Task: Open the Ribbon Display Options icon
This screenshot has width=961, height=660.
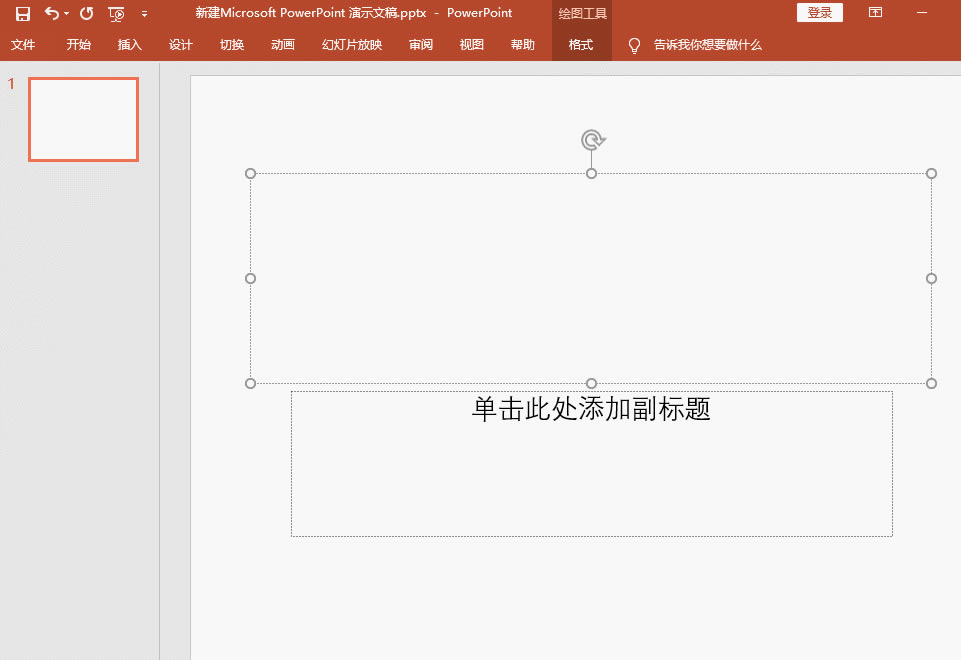Action: [875, 13]
